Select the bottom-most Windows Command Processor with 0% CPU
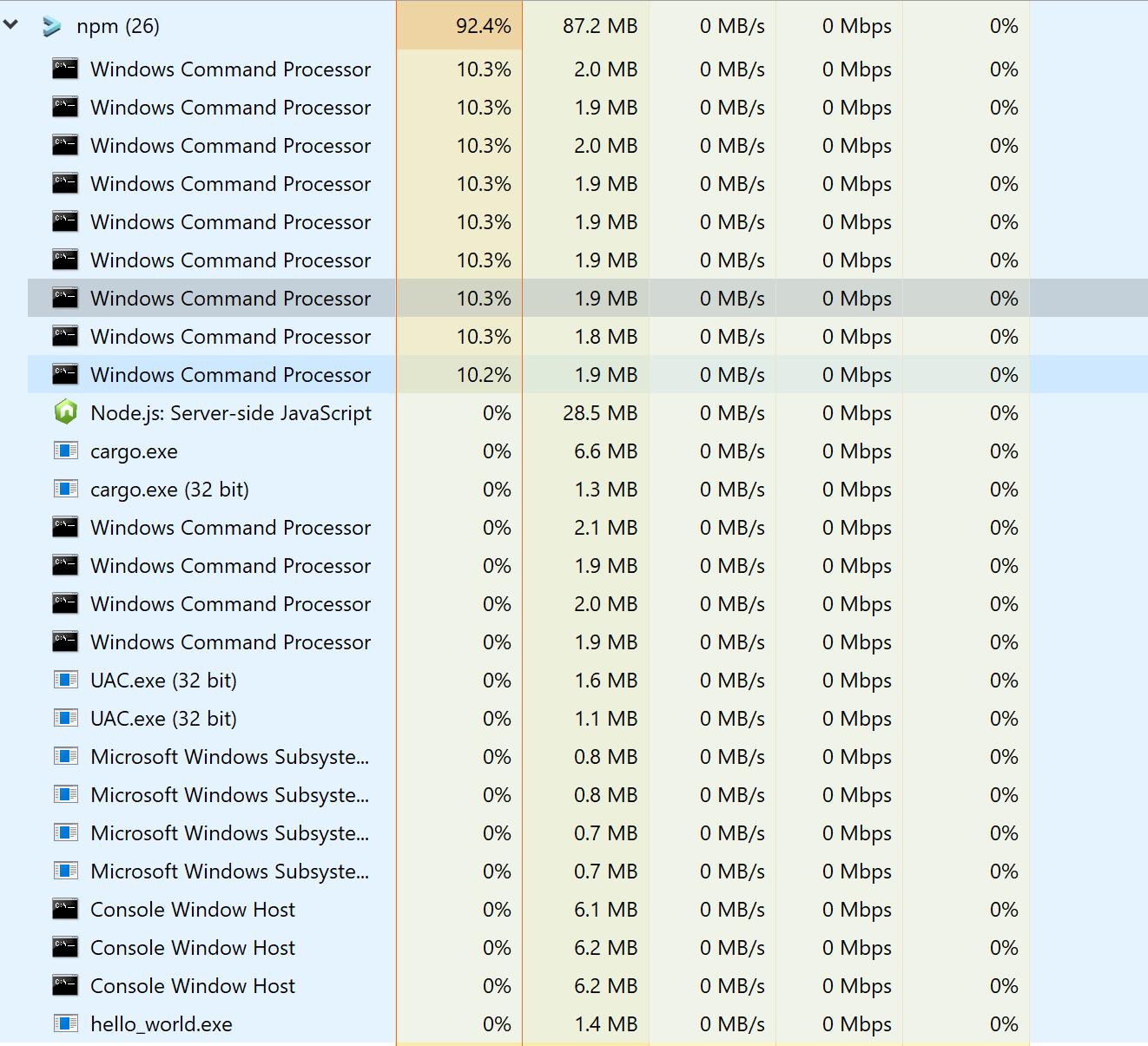1148x1046 pixels. tap(230, 641)
